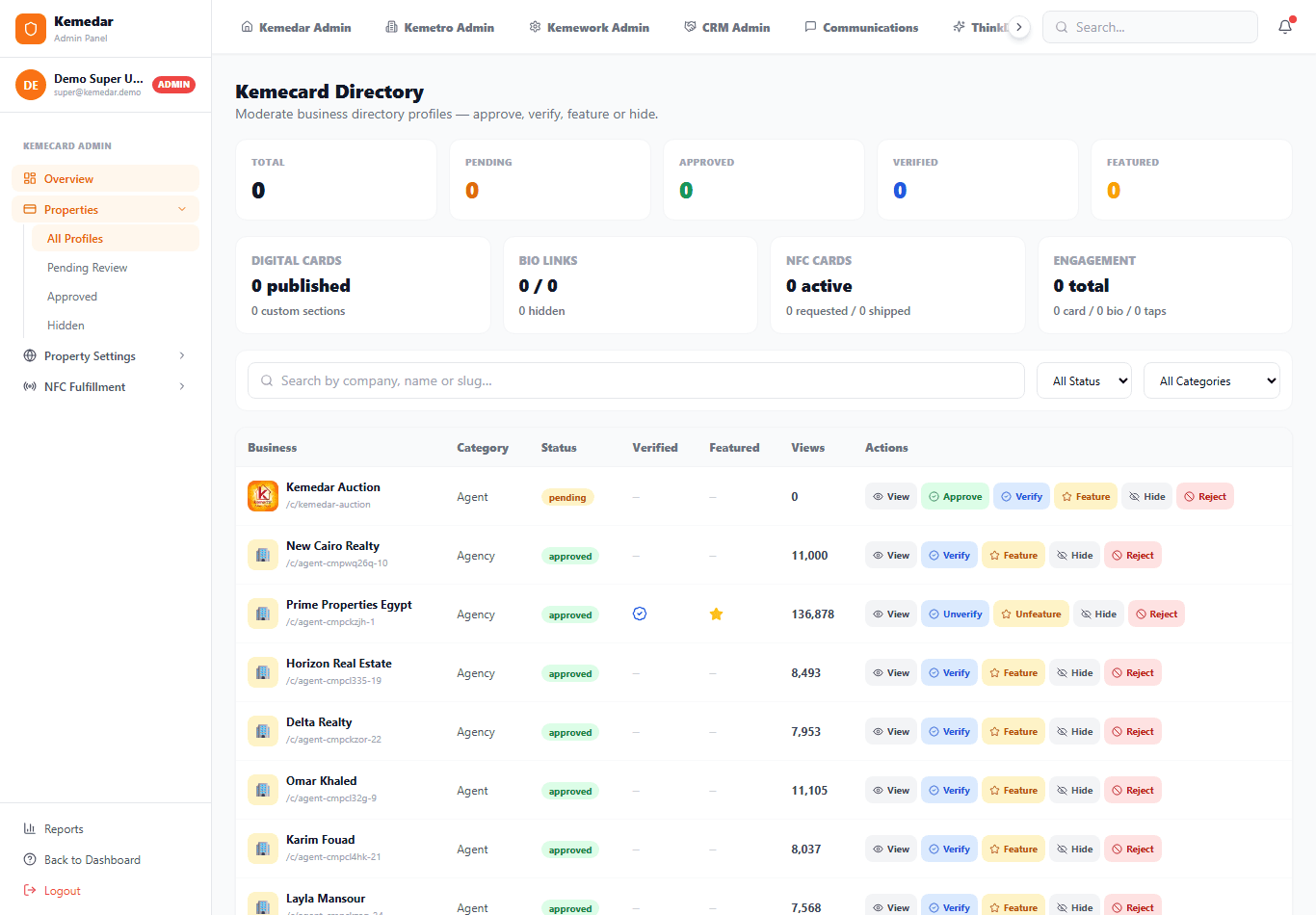Open the All Categories filter dropdown

(x=1212, y=380)
